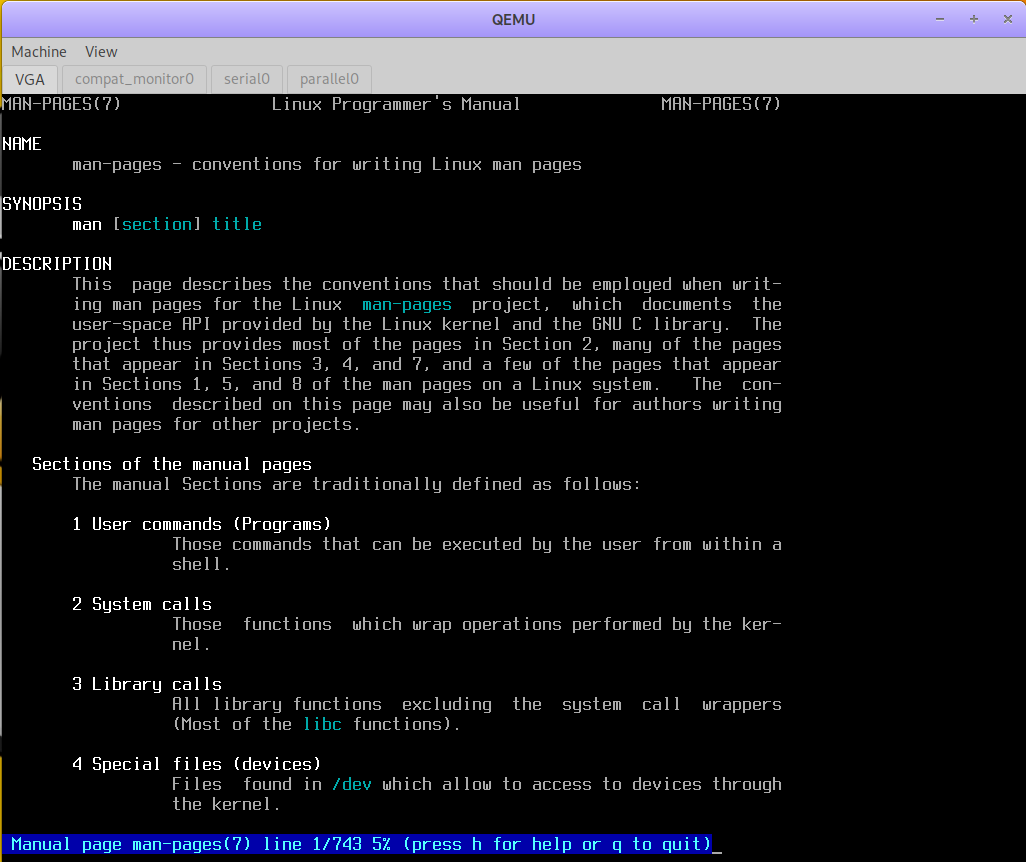Switch to the VGA tab

pyautogui.click(x=30, y=79)
